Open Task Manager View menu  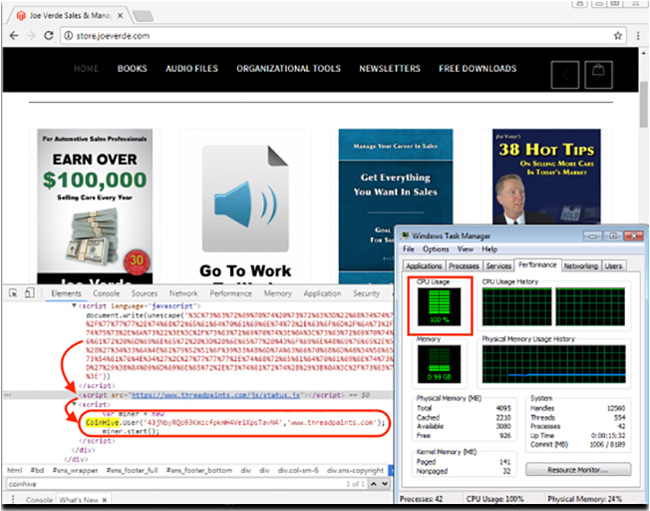coord(466,249)
